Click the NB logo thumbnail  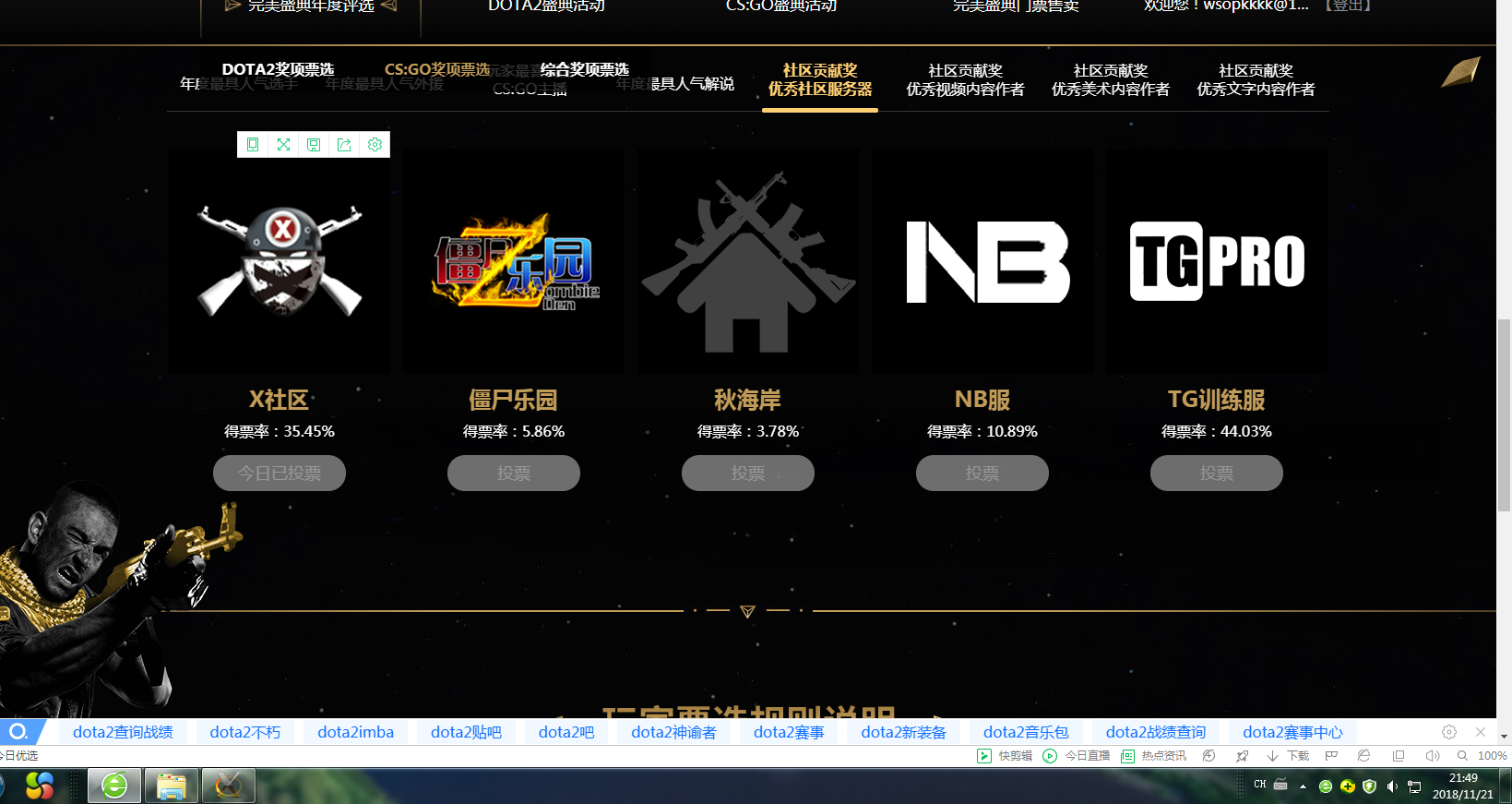tap(982, 261)
